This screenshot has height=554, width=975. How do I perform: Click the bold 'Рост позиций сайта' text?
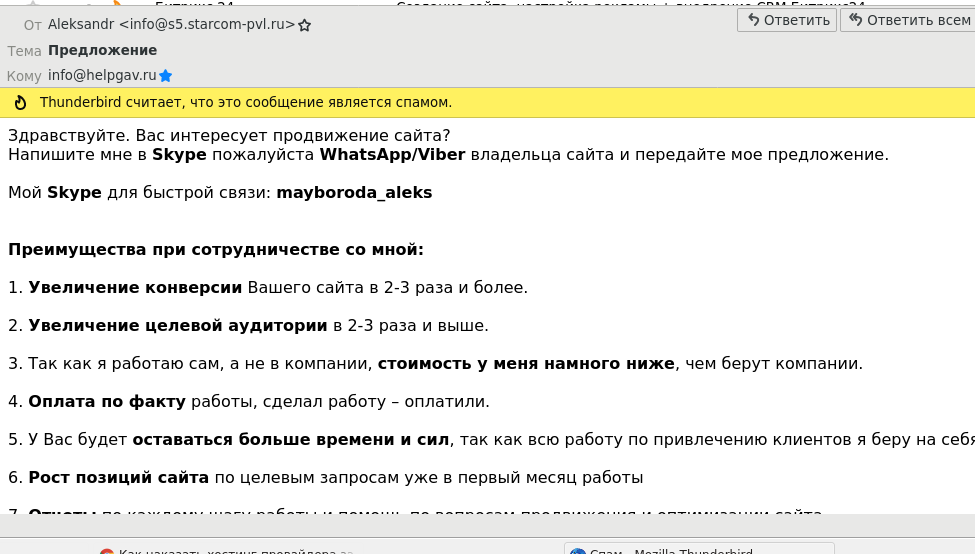(x=118, y=478)
